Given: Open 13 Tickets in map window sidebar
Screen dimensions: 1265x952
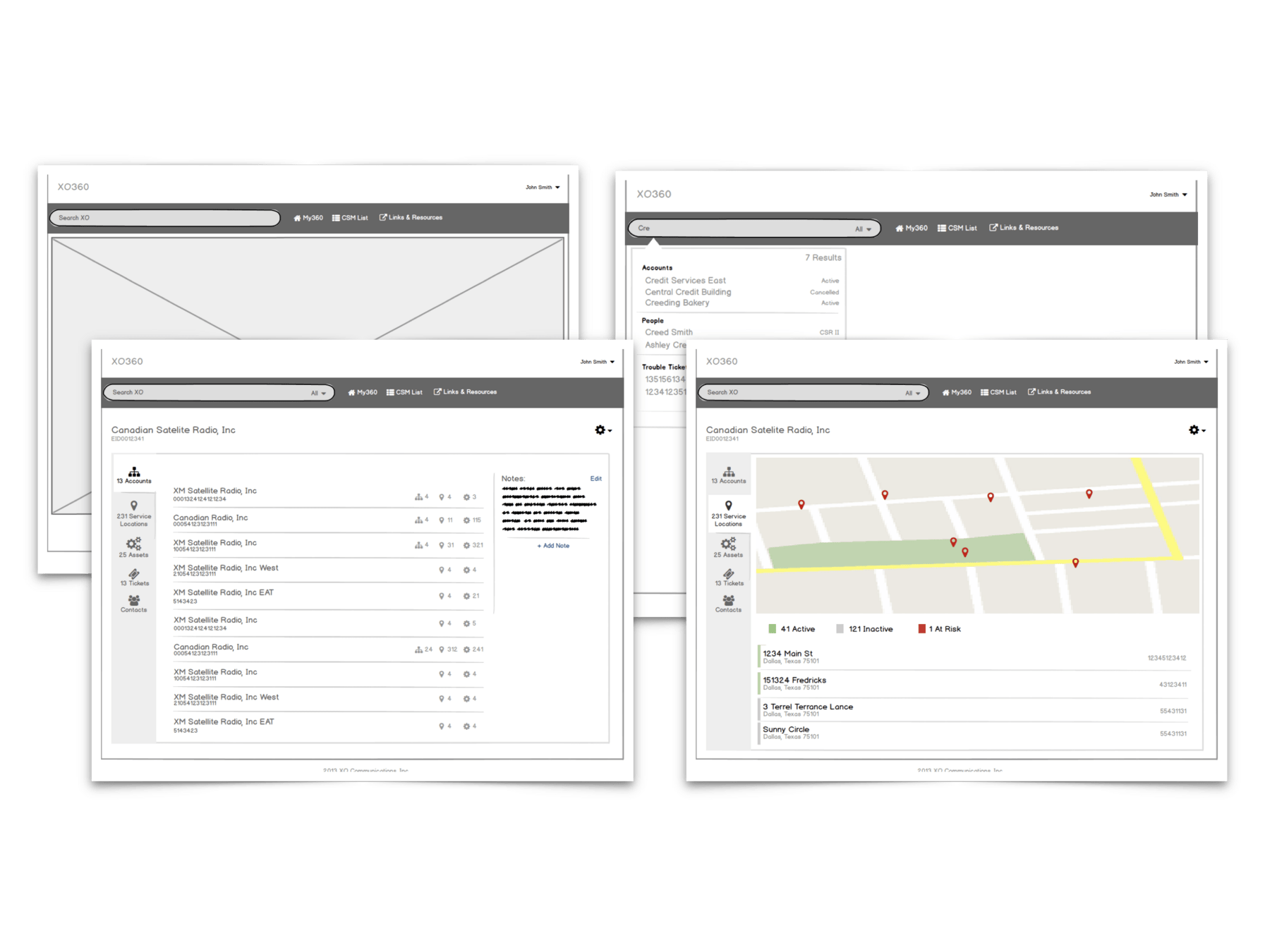Looking at the screenshot, I should pyautogui.click(x=728, y=578).
